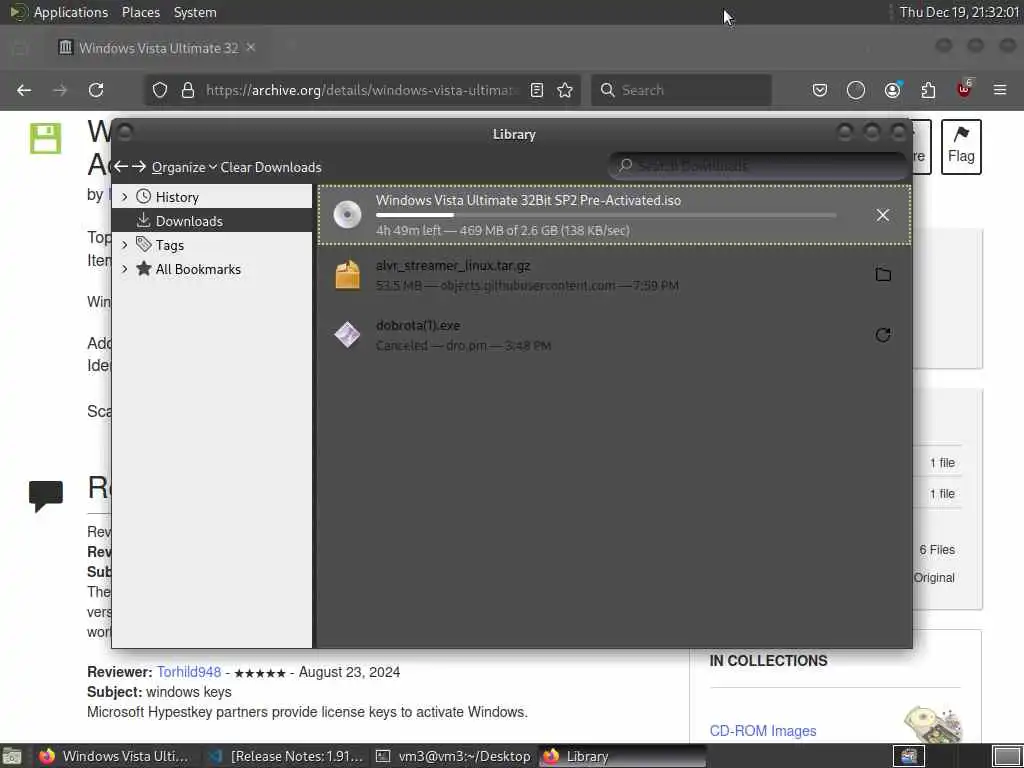
Task: Click the alvr_streamer archive package icon
Action: coord(347,274)
